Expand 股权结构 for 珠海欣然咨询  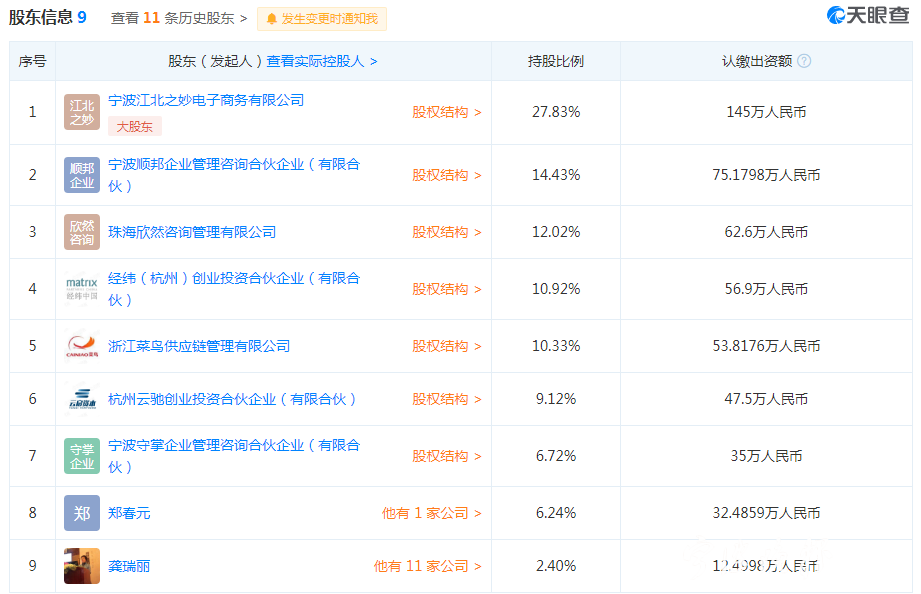pyautogui.click(x=447, y=232)
